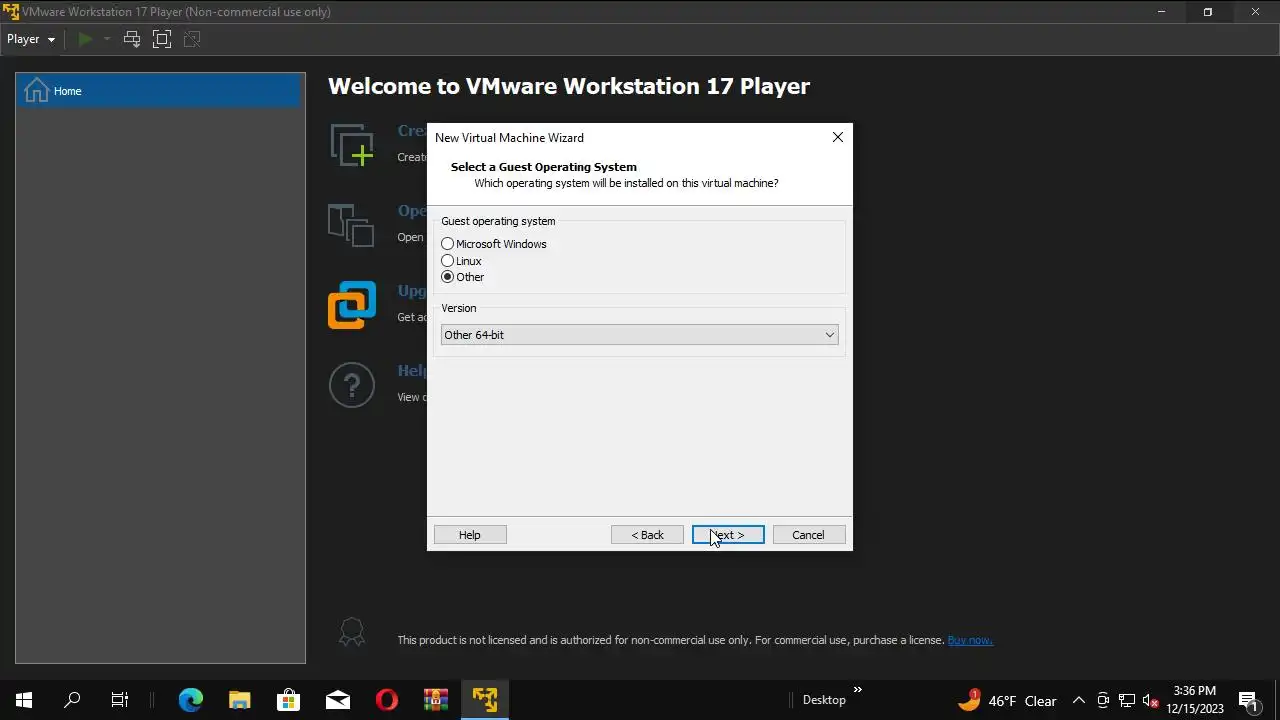1280x720 pixels.
Task: Click the Open a Virtual Machine icon
Action: tap(351, 225)
